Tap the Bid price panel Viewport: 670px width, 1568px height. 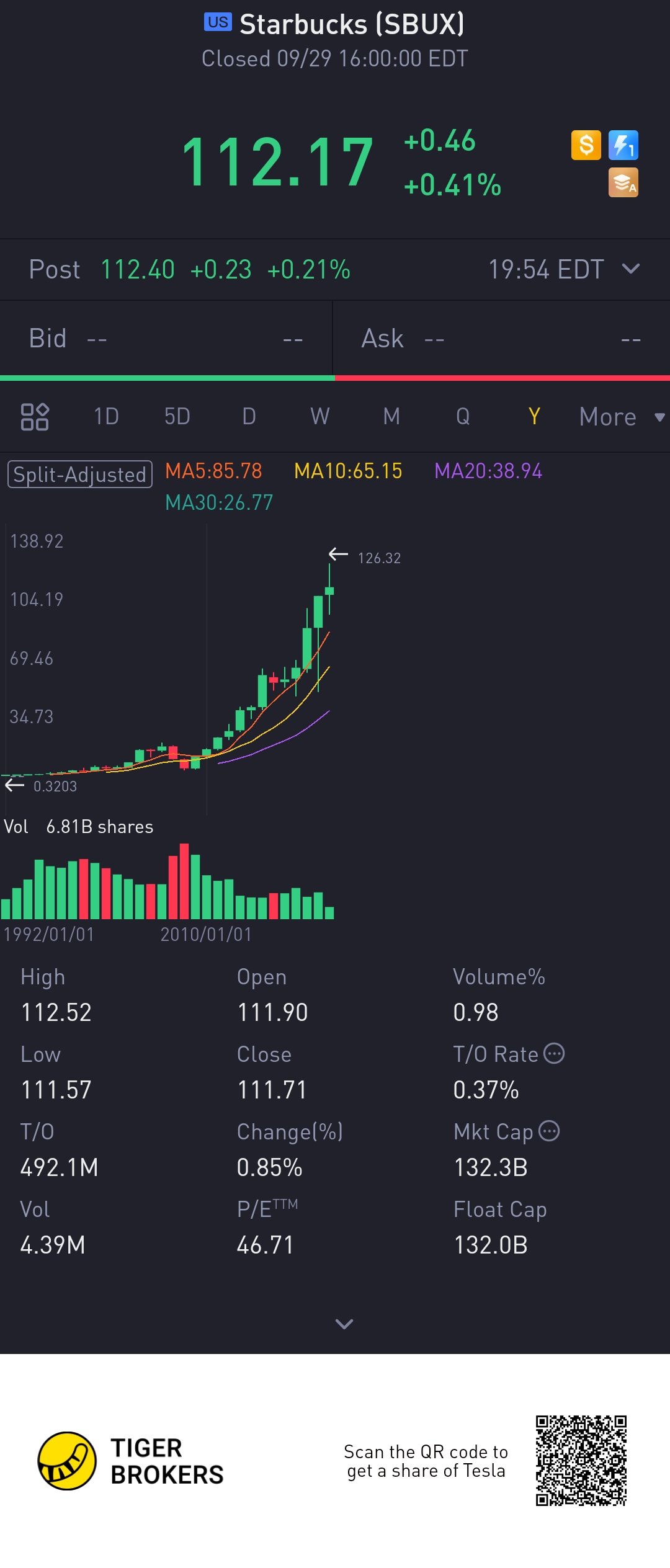pyautogui.click(x=166, y=339)
